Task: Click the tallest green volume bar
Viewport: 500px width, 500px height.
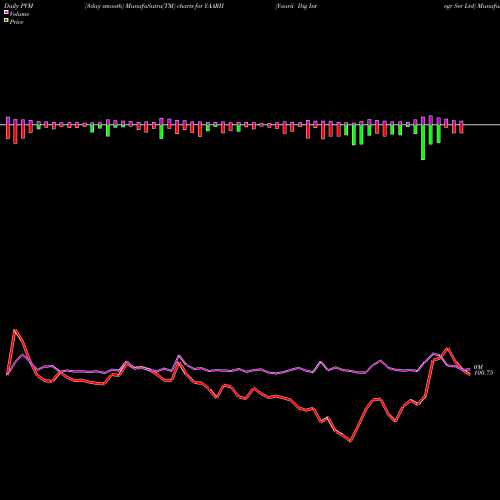Action: tap(423, 142)
